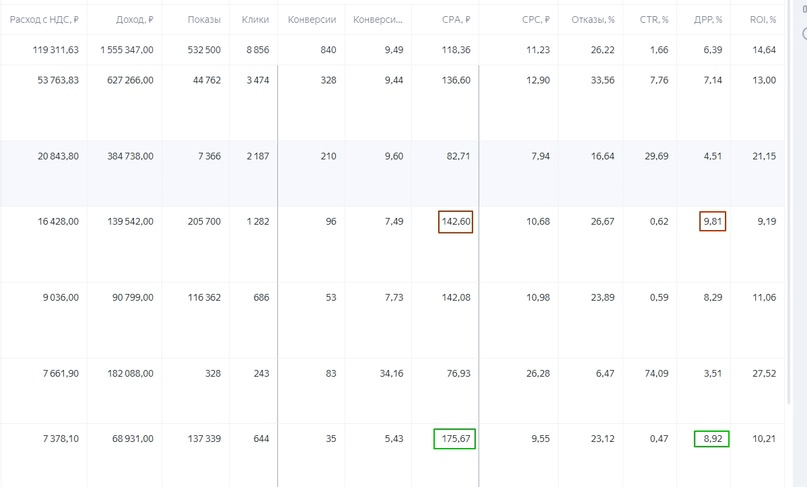Sort table by CTR, % header

coord(654,20)
